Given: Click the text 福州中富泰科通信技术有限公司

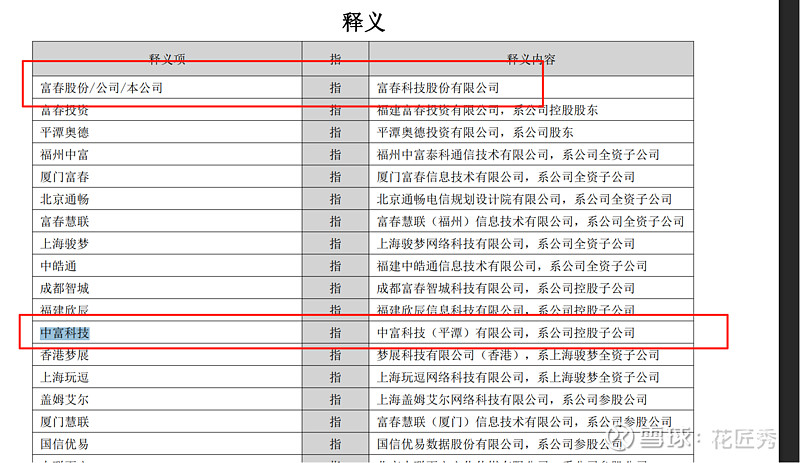Looking at the screenshot, I should [463, 155].
